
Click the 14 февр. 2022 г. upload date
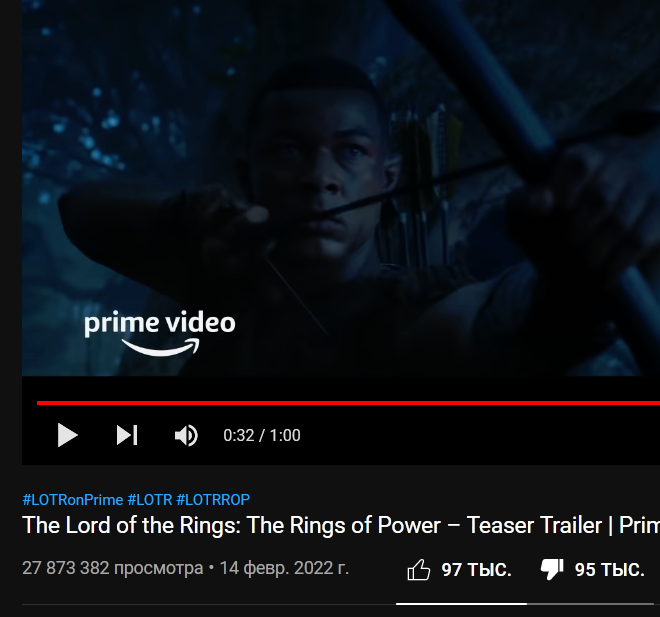[285, 568]
